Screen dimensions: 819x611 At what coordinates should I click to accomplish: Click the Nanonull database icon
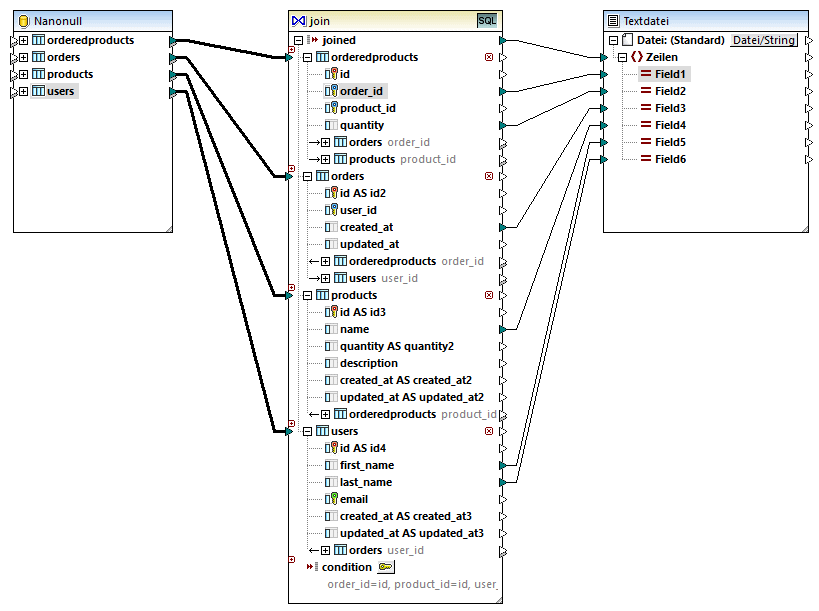pyautogui.click(x=23, y=21)
